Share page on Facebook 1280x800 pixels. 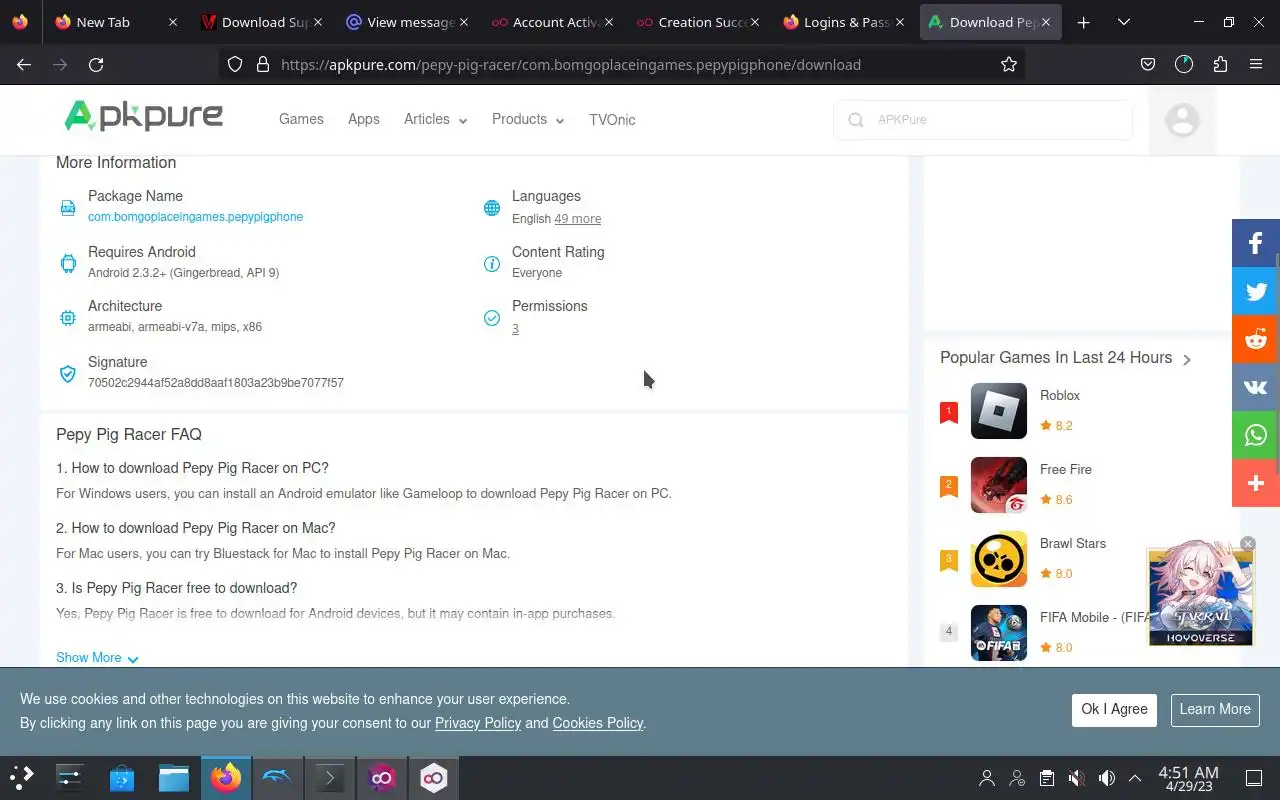[x=1256, y=243]
